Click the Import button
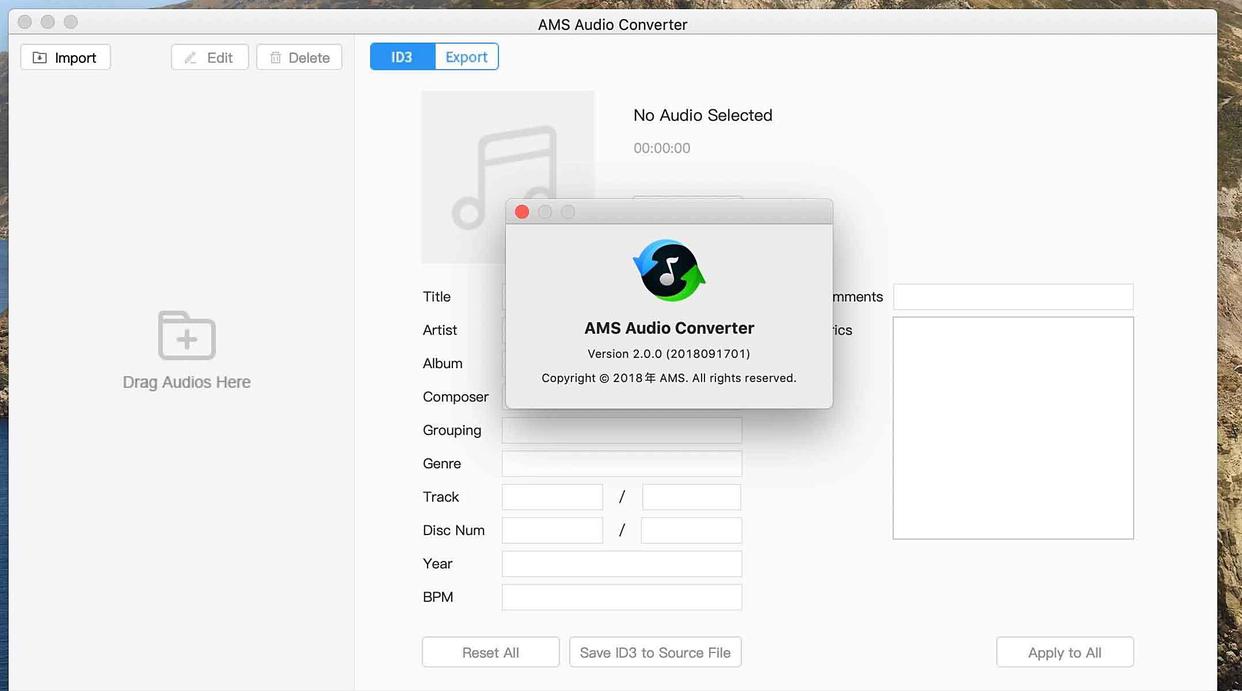 (65, 58)
